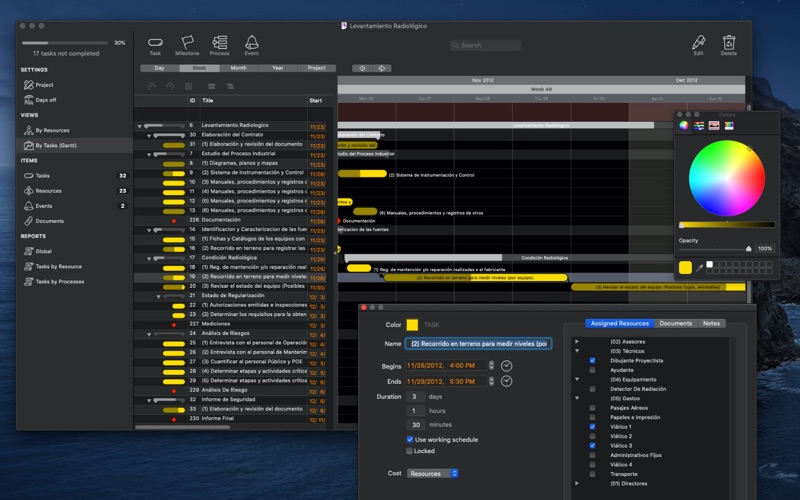Navigate to next timeline period

coord(382,68)
